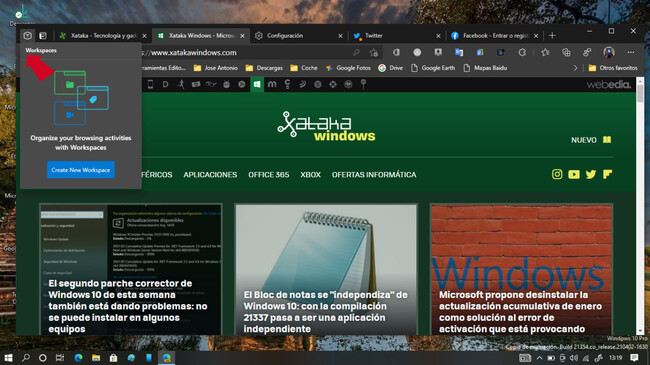The width and height of the screenshot is (650, 365).
Task: Switch to the Configuración tab
Action: coord(299,36)
